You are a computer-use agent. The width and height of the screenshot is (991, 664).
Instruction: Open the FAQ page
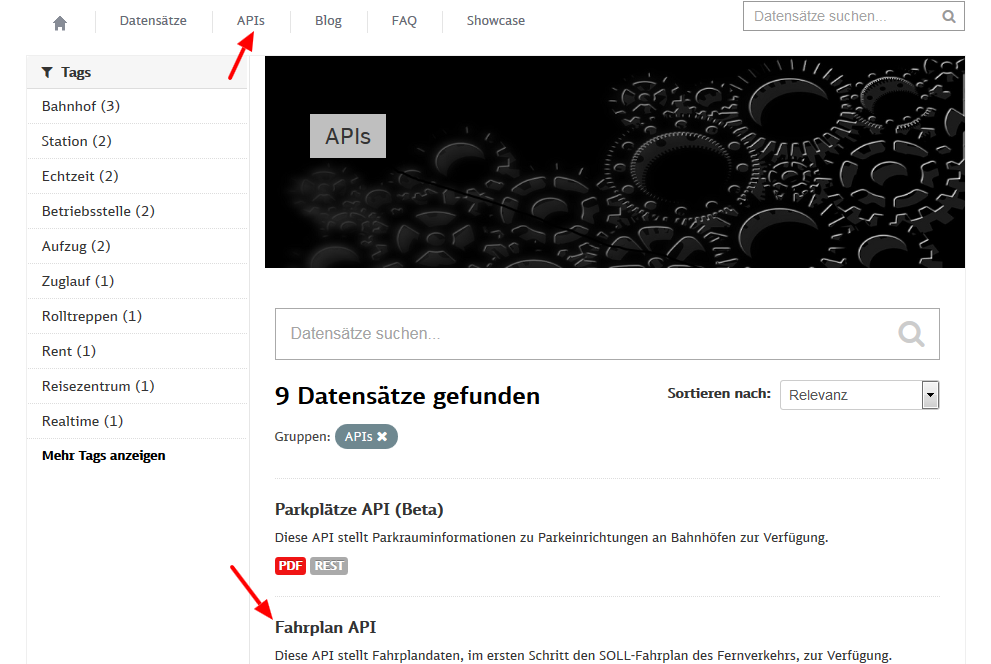pos(404,20)
